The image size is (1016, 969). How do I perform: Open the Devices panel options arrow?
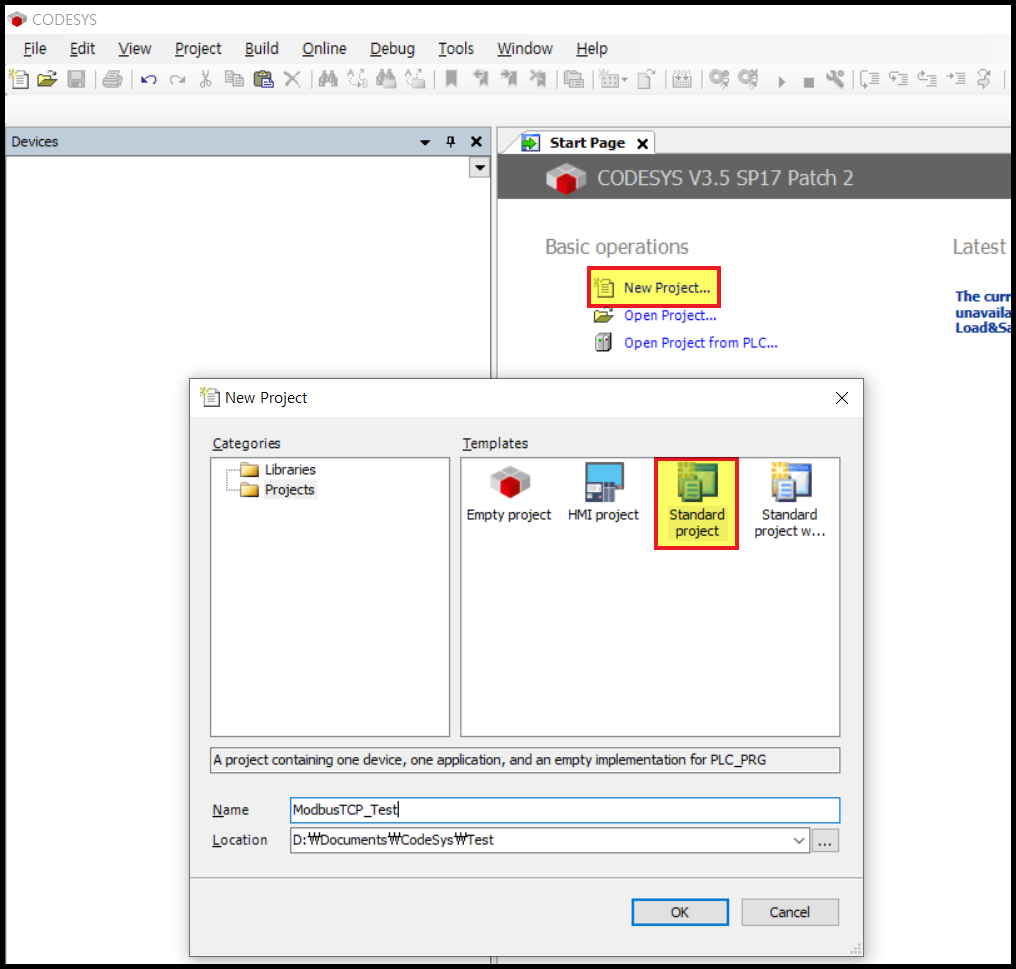click(x=425, y=142)
